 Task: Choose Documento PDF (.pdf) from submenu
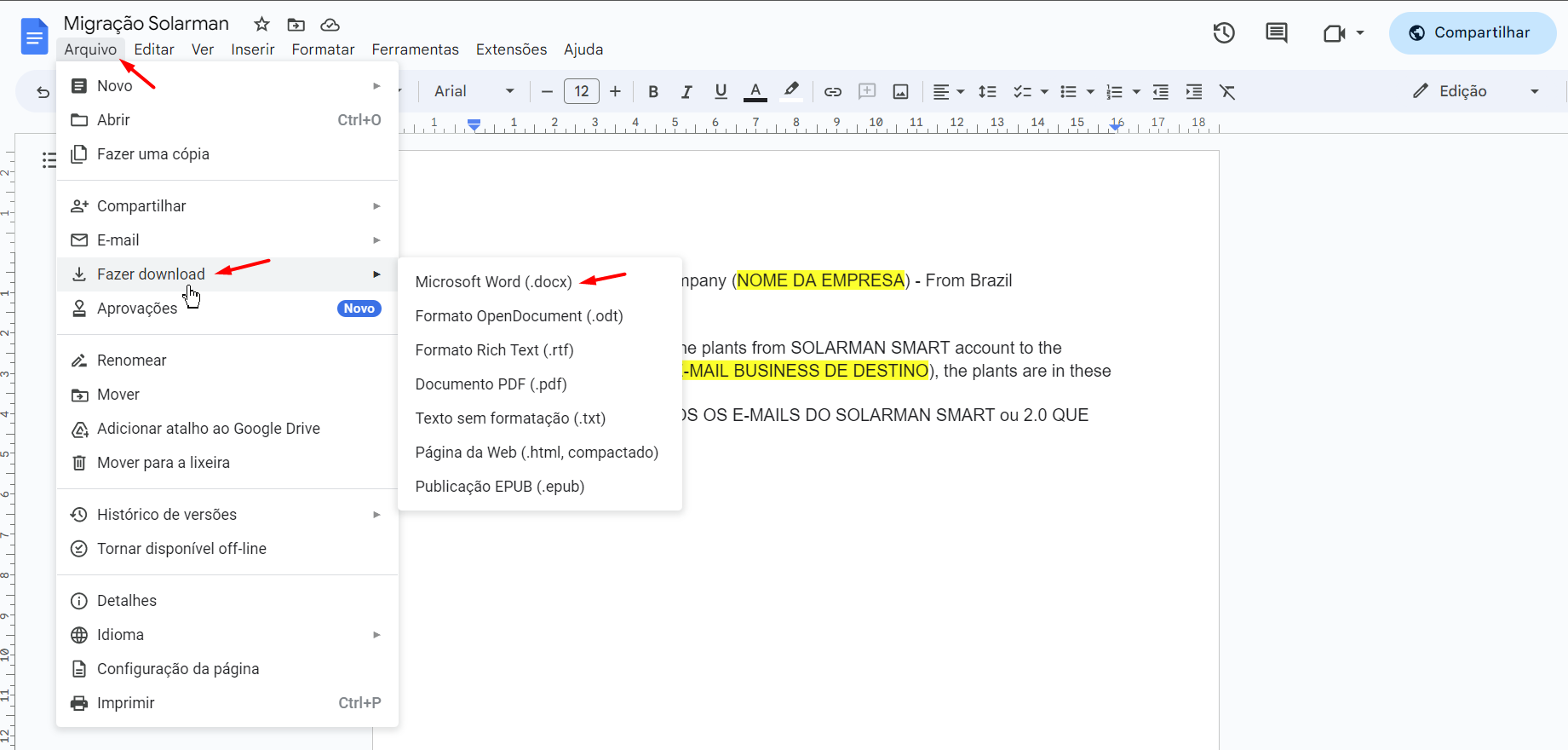pos(491,384)
